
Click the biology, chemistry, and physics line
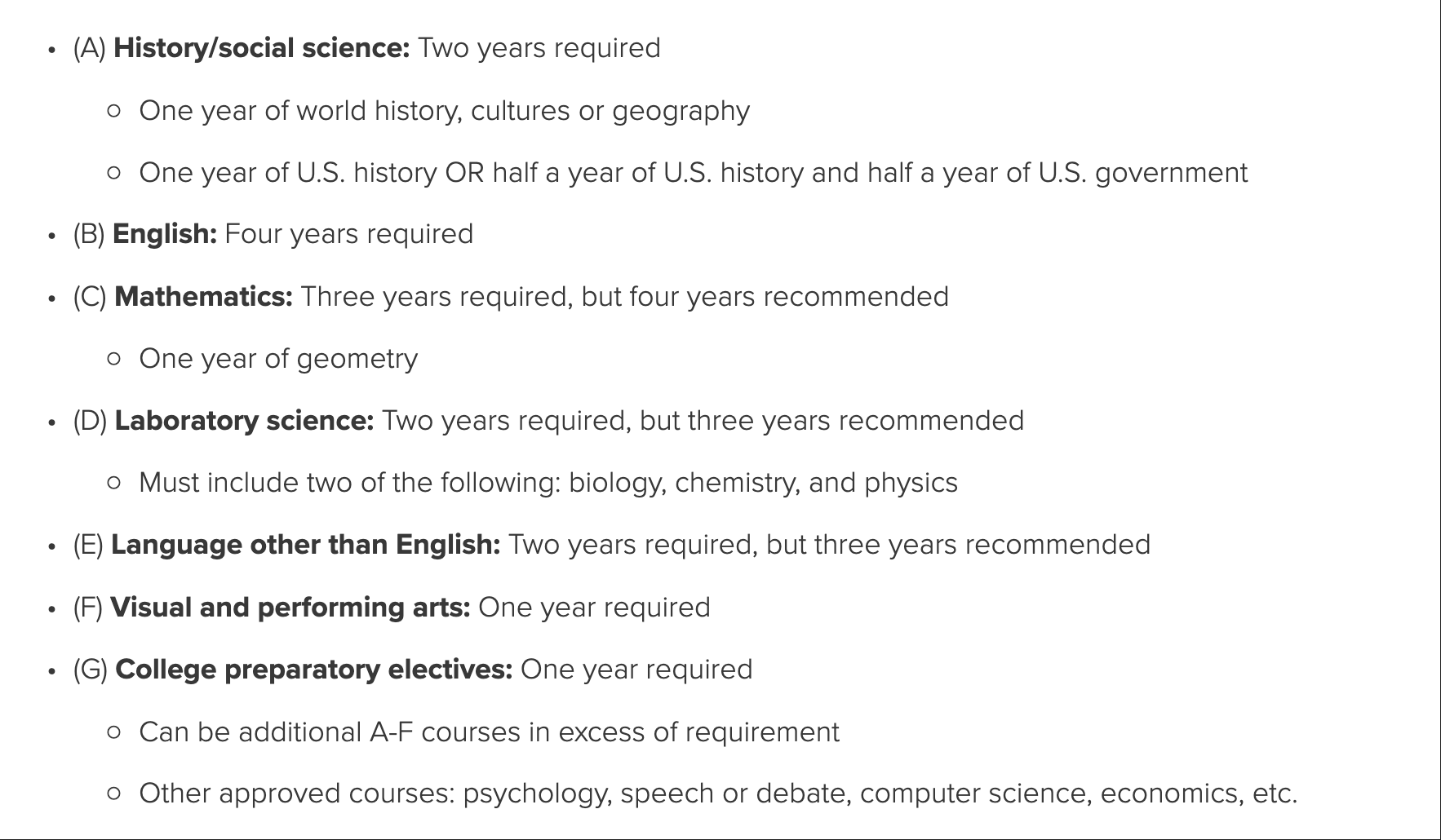click(548, 483)
